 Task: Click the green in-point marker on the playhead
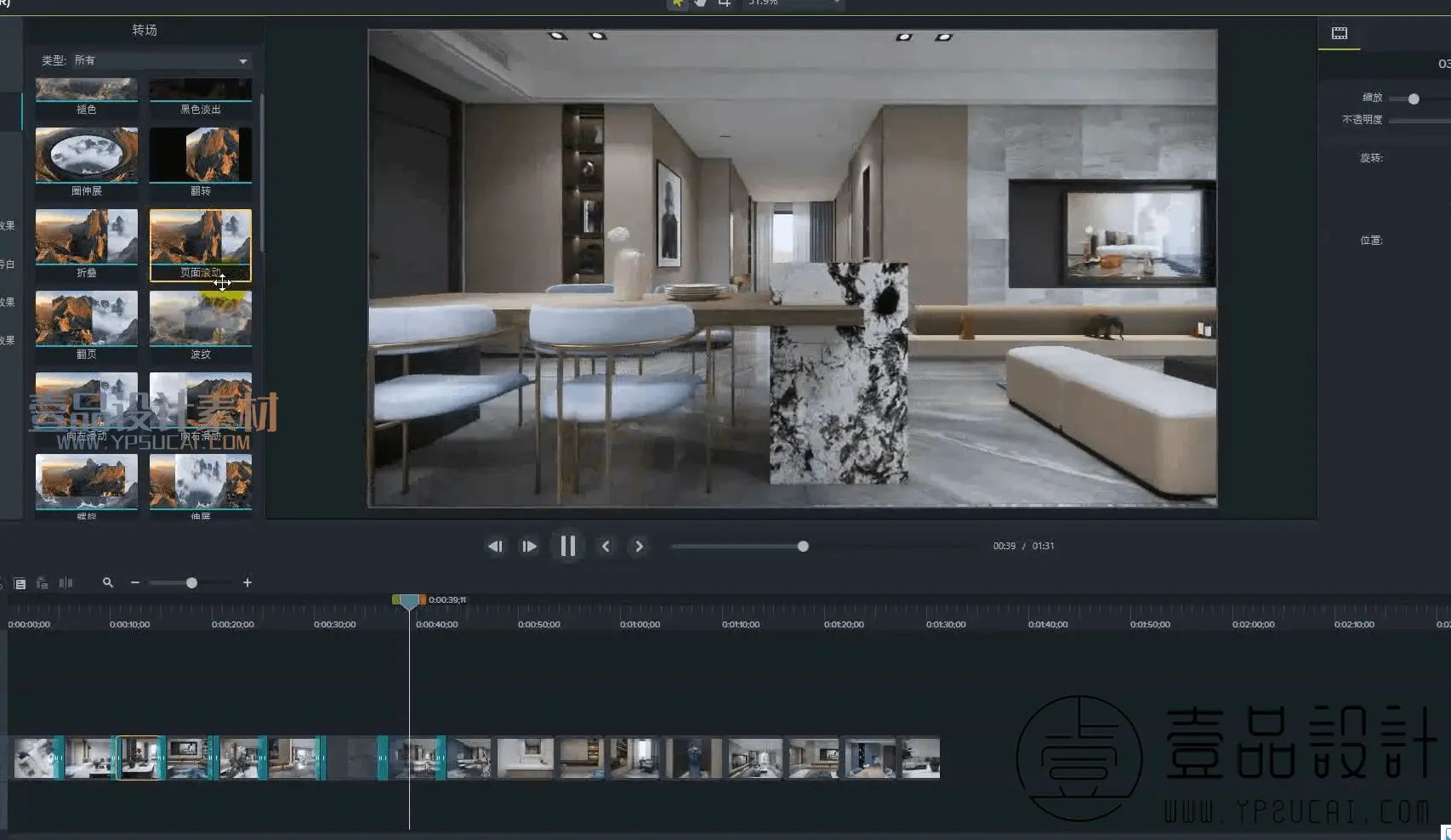[x=395, y=599]
